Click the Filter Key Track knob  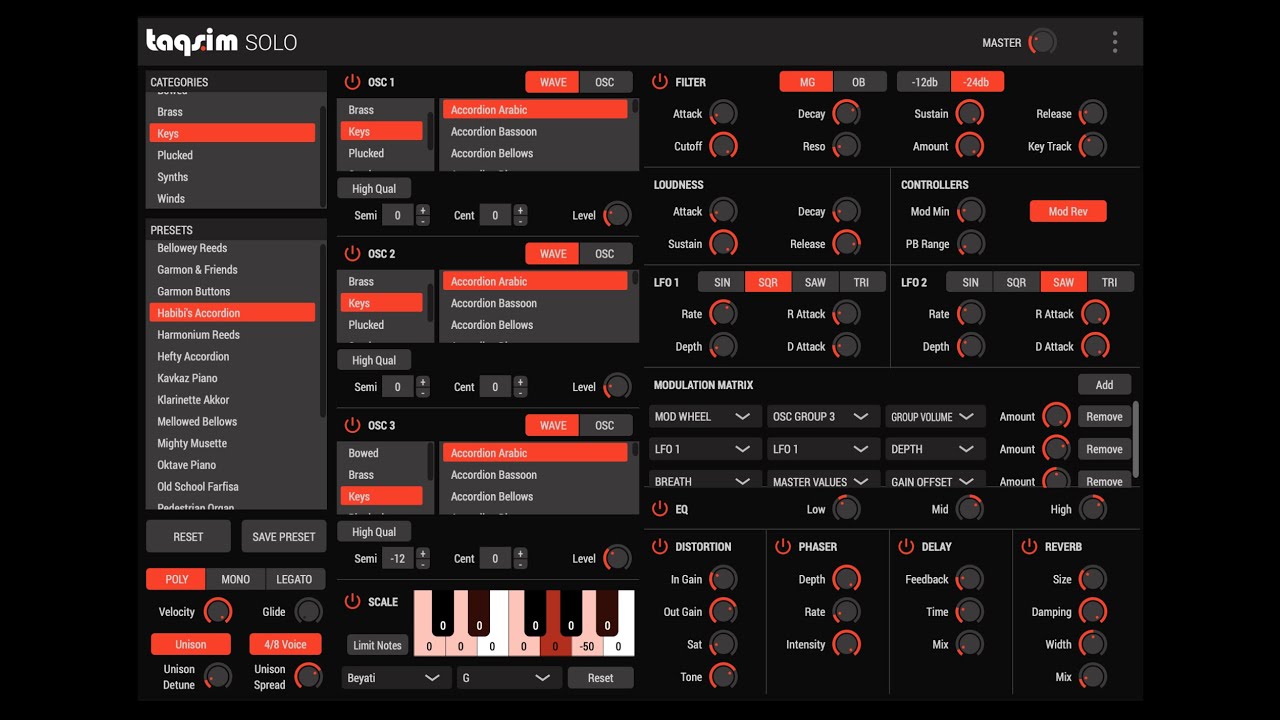[x=1093, y=146]
